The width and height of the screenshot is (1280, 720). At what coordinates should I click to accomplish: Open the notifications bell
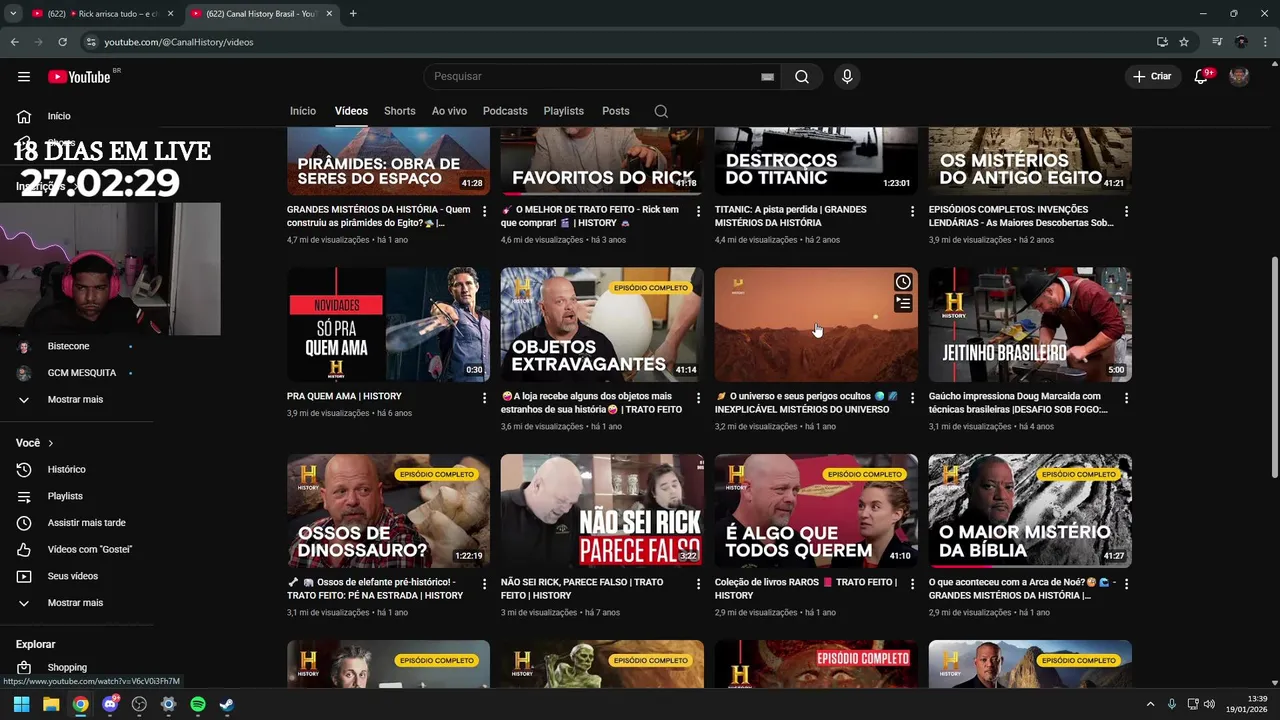(x=1202, y=77)
